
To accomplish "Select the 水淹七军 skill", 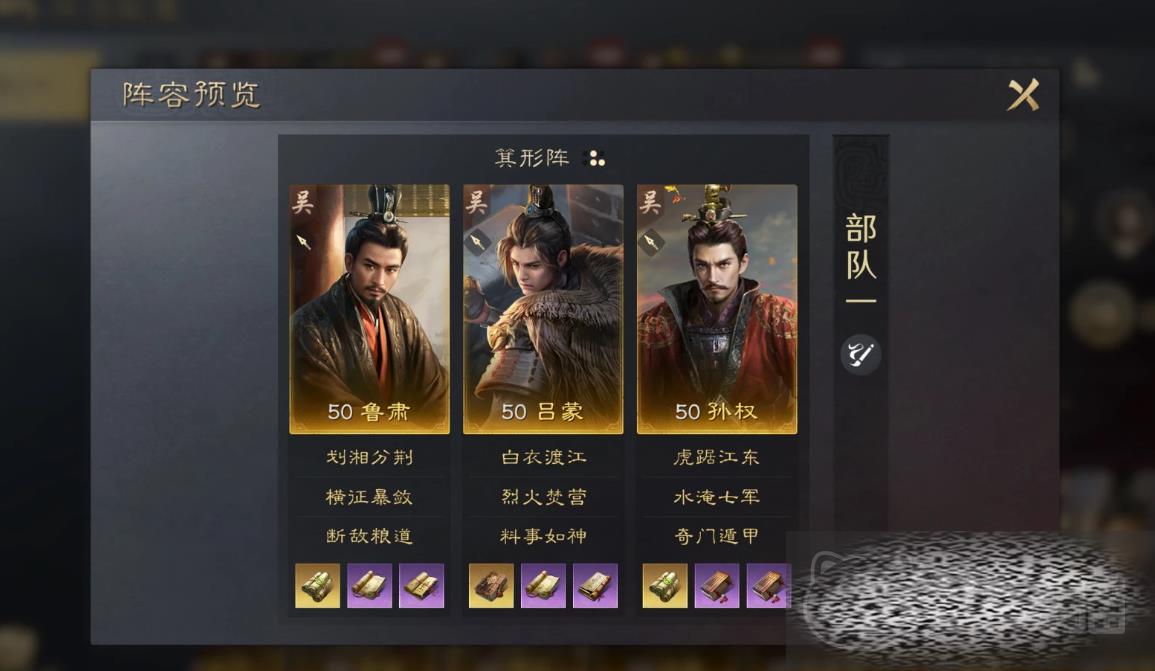I will [716, 497].
